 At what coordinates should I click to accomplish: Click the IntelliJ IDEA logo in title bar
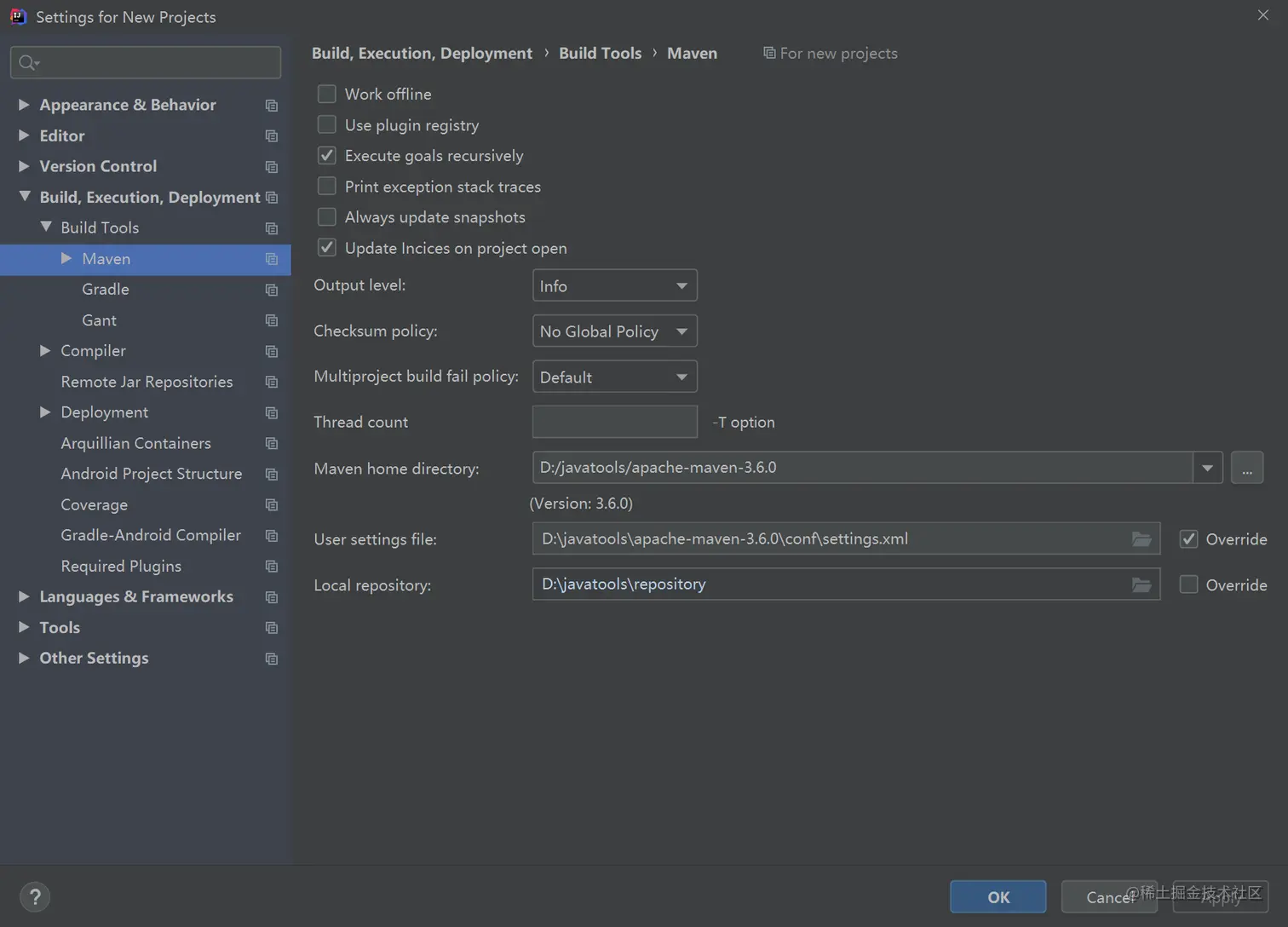[x=18, y=16]
